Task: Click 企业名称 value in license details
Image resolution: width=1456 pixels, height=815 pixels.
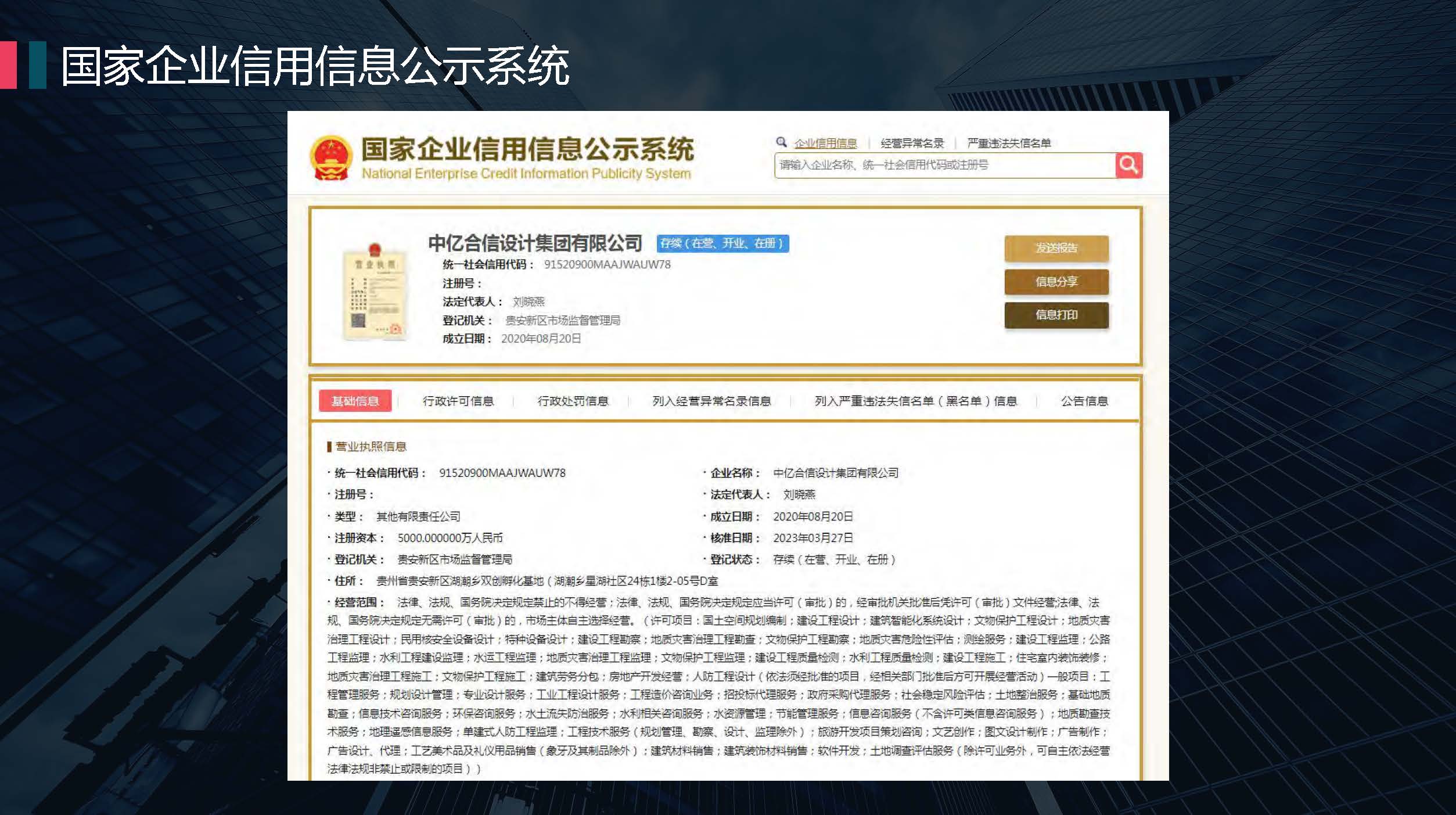Action: click(x=836, y=473)
